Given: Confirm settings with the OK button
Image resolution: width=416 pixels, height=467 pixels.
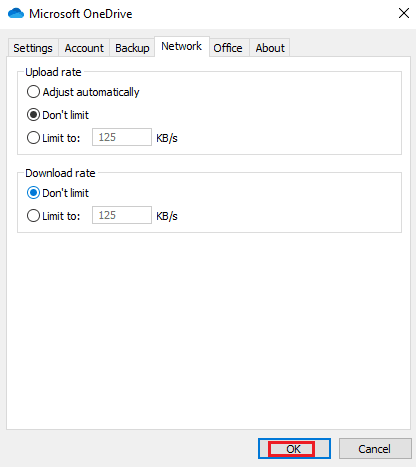Looking at the screenshot, I should pyautogui.click(x=294, y=449).
